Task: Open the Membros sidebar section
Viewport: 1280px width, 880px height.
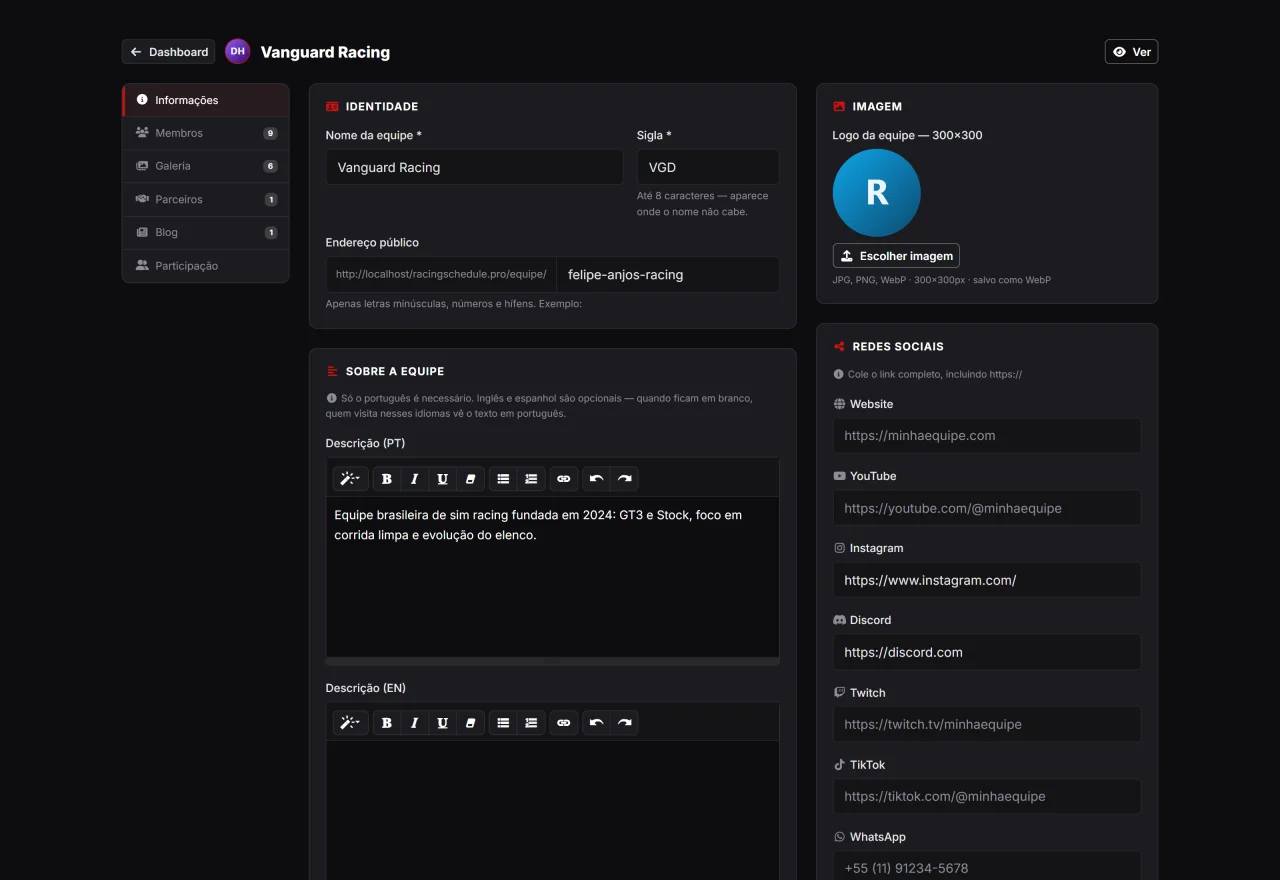Action: pyautogui.click(x=206, y=133)
